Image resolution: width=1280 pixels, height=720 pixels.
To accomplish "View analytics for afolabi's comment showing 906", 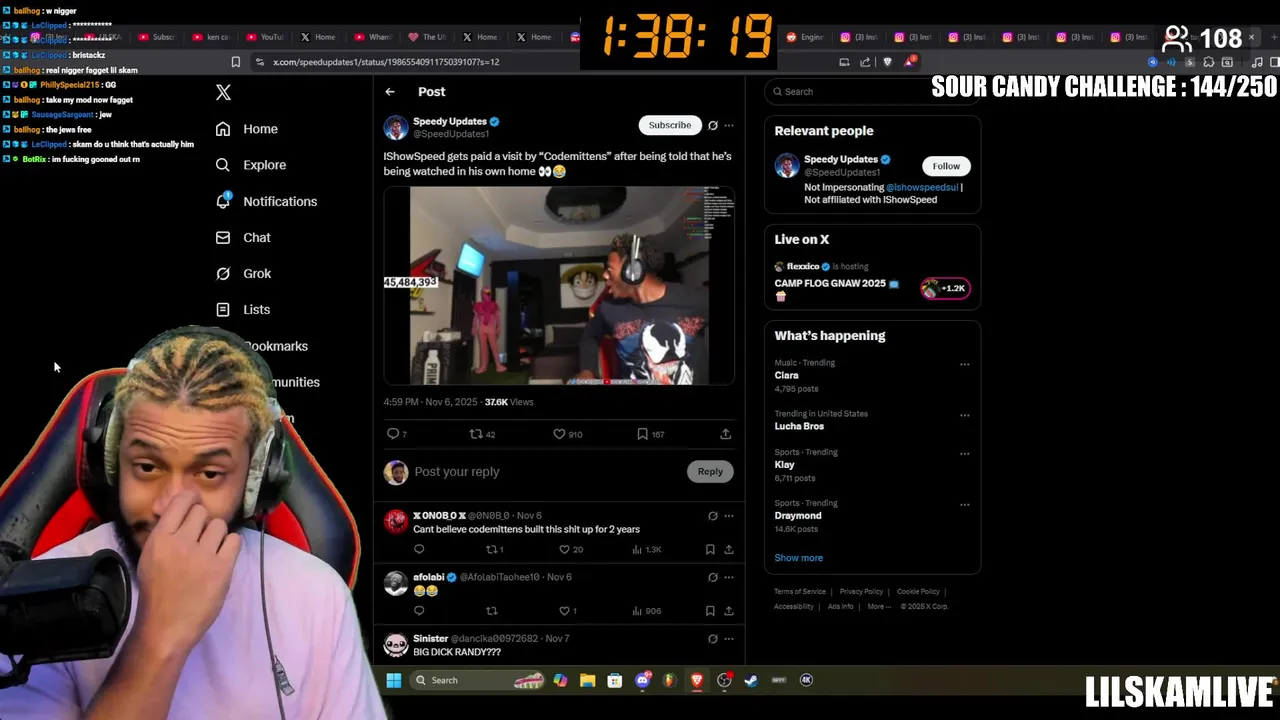I will click(636, 611).
